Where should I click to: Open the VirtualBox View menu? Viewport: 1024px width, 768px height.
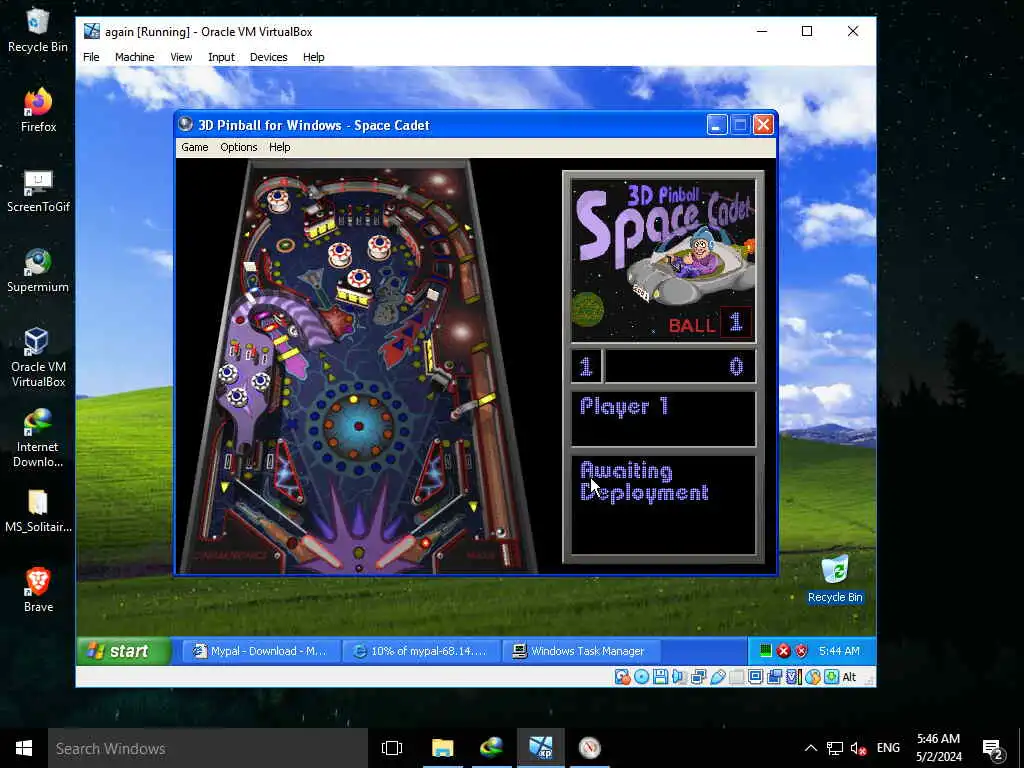point(181,57)
